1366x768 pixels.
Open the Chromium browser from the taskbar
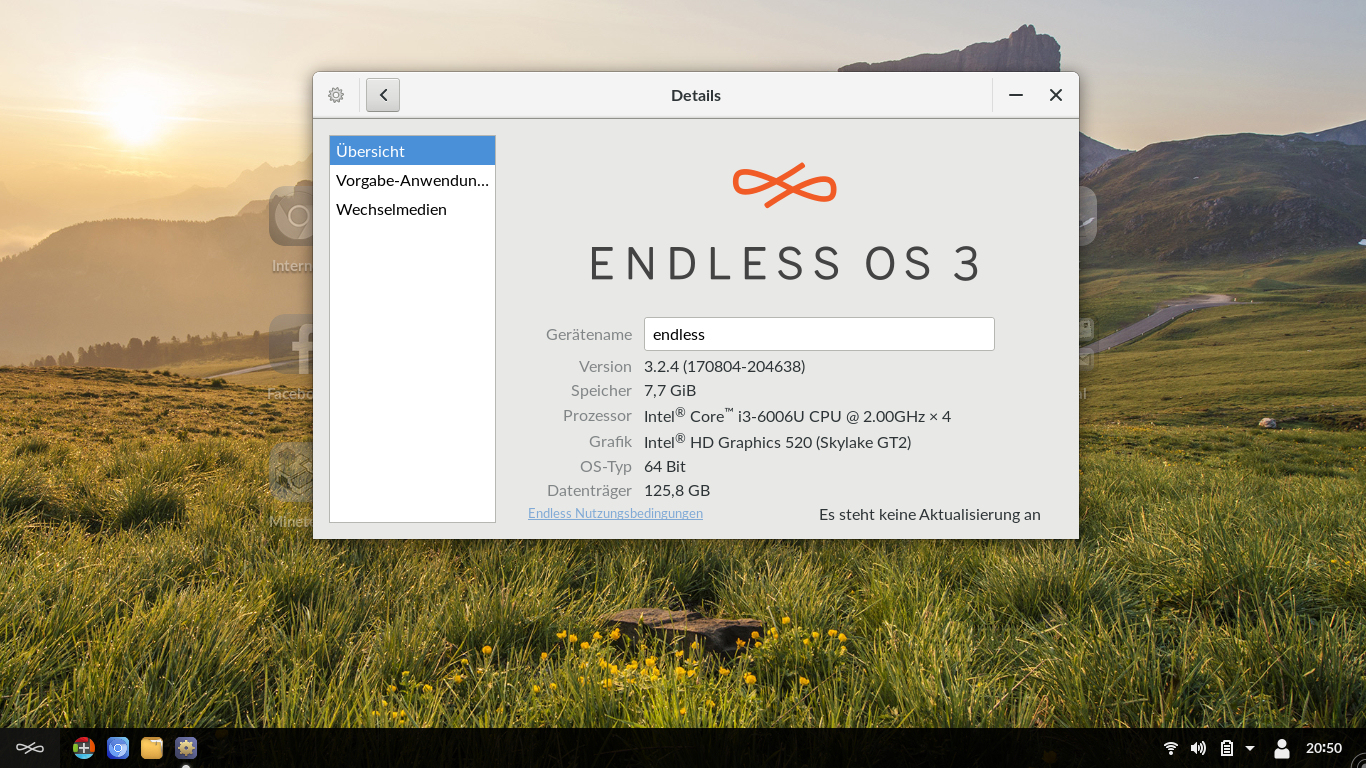point(118,748)
